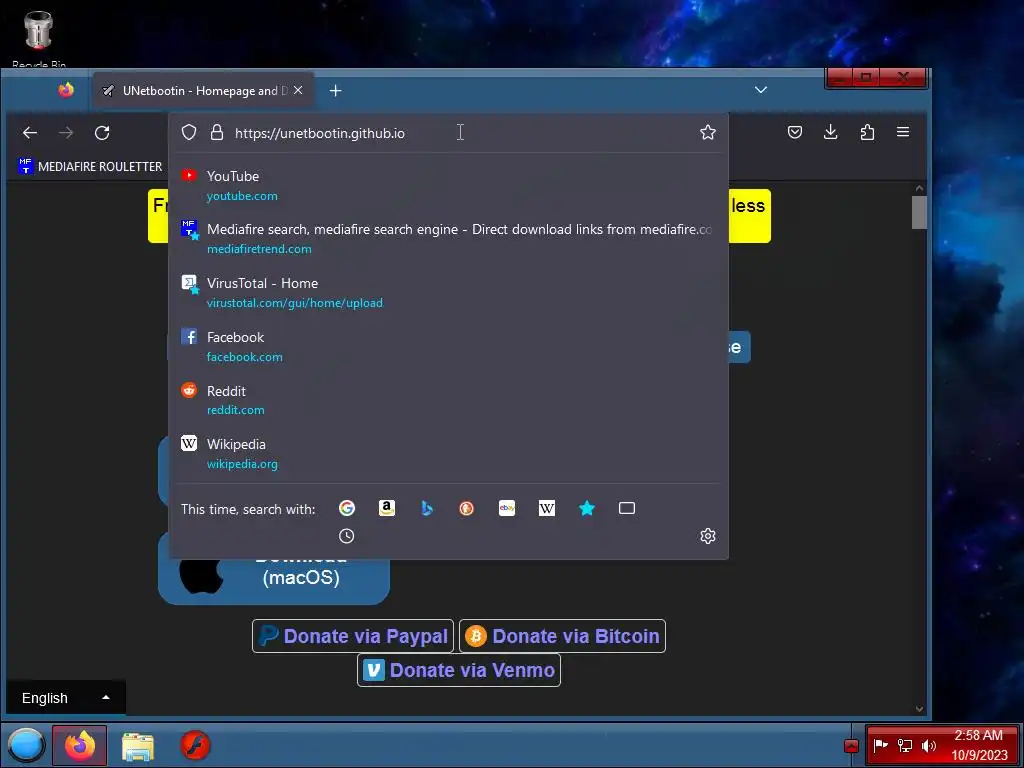
Task: Go back to the previous page
Action: pos(30,133)
